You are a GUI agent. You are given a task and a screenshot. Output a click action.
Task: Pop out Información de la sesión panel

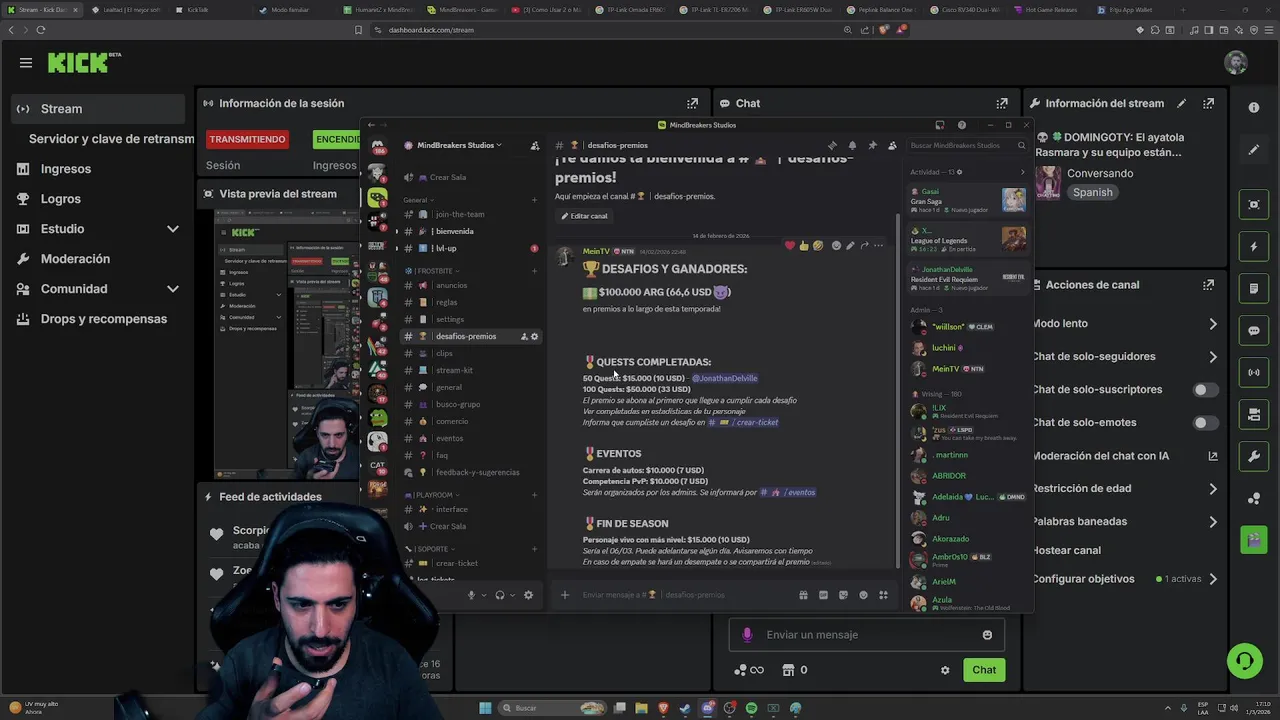pyautogui.click(x=692, y=103)
